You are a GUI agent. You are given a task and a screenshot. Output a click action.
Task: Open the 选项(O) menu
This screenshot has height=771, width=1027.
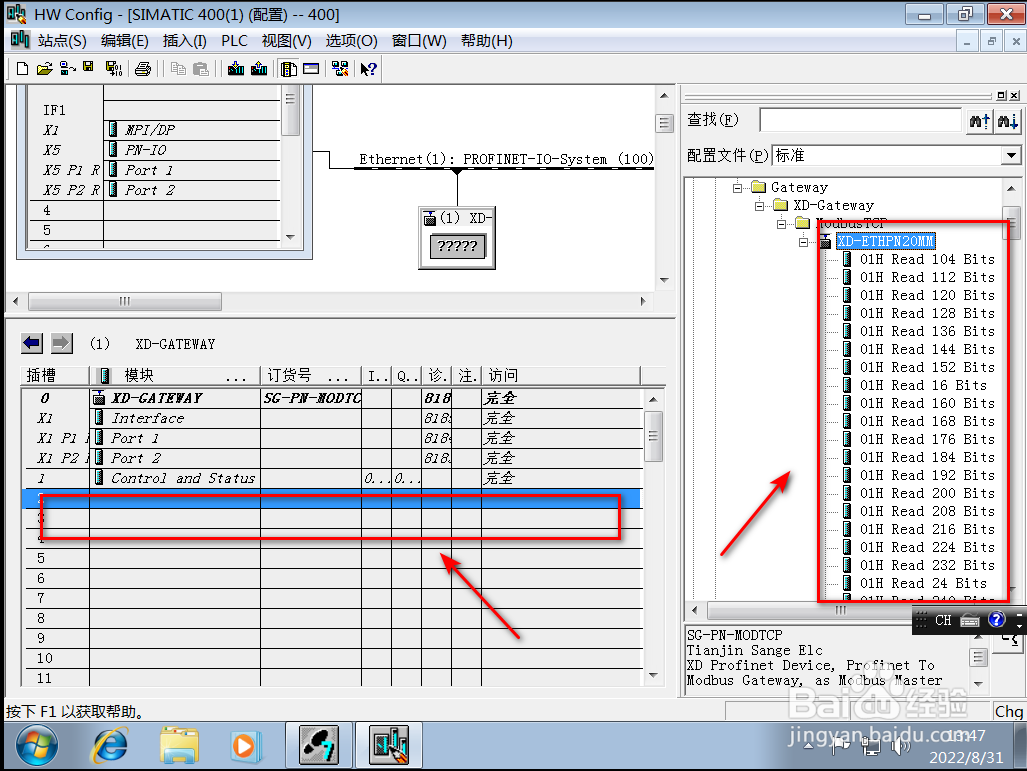(x=351, y=41)
